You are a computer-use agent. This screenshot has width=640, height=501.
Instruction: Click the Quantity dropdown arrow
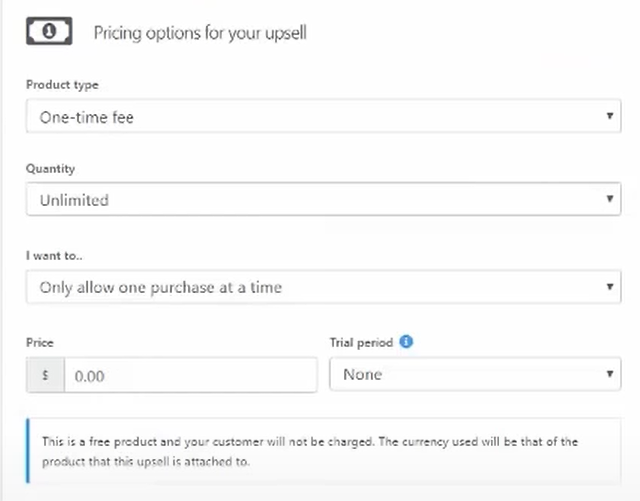(610, 199)
